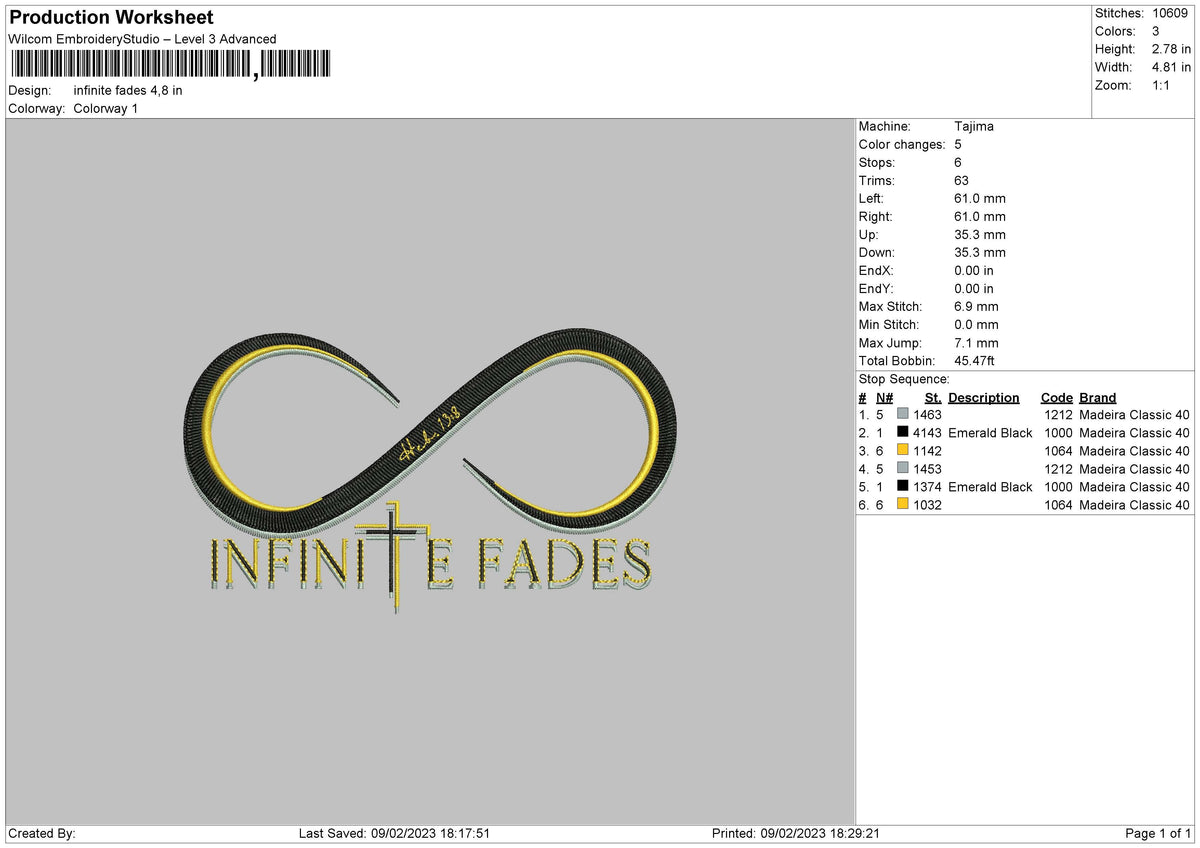
Task: Click the Max Stitch value 6.9 mm
Action: click(976, 306)
